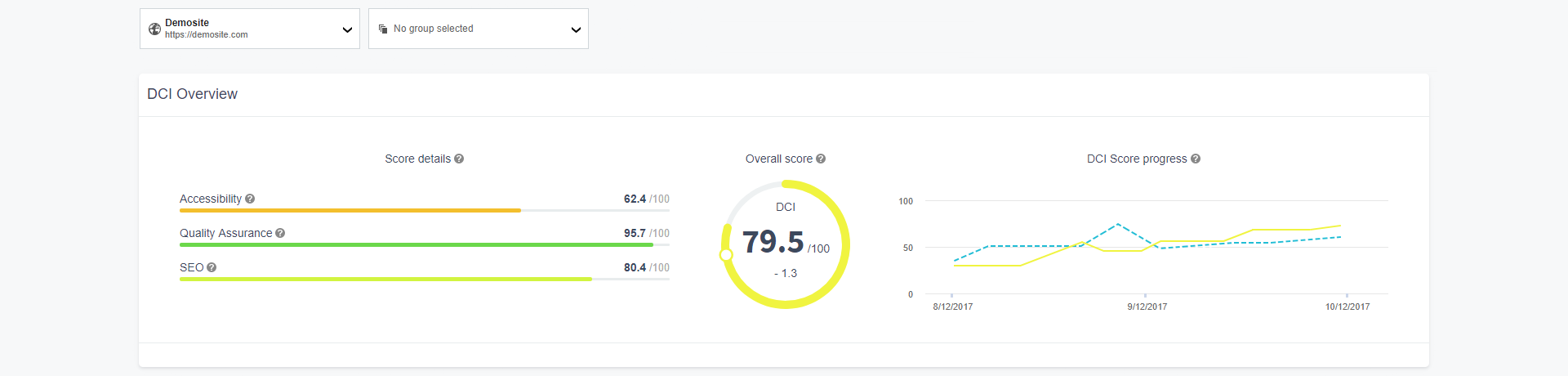Open the Demosite site dropdown
This screenshot has height=376, width=1568.
(x=250, y=29)
